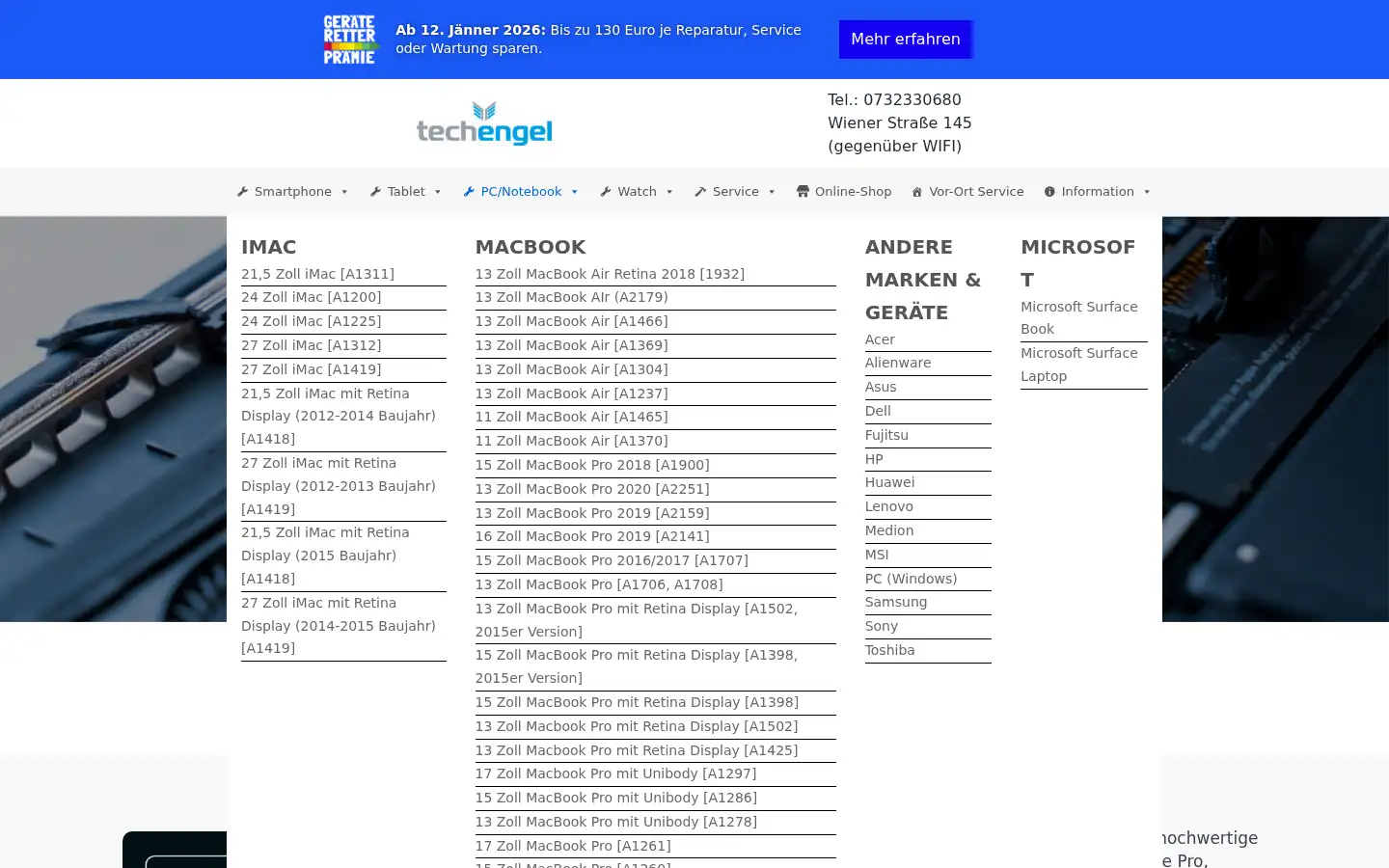
Task: Click the wrench icon beside Watch
Action: pos(606,192)
